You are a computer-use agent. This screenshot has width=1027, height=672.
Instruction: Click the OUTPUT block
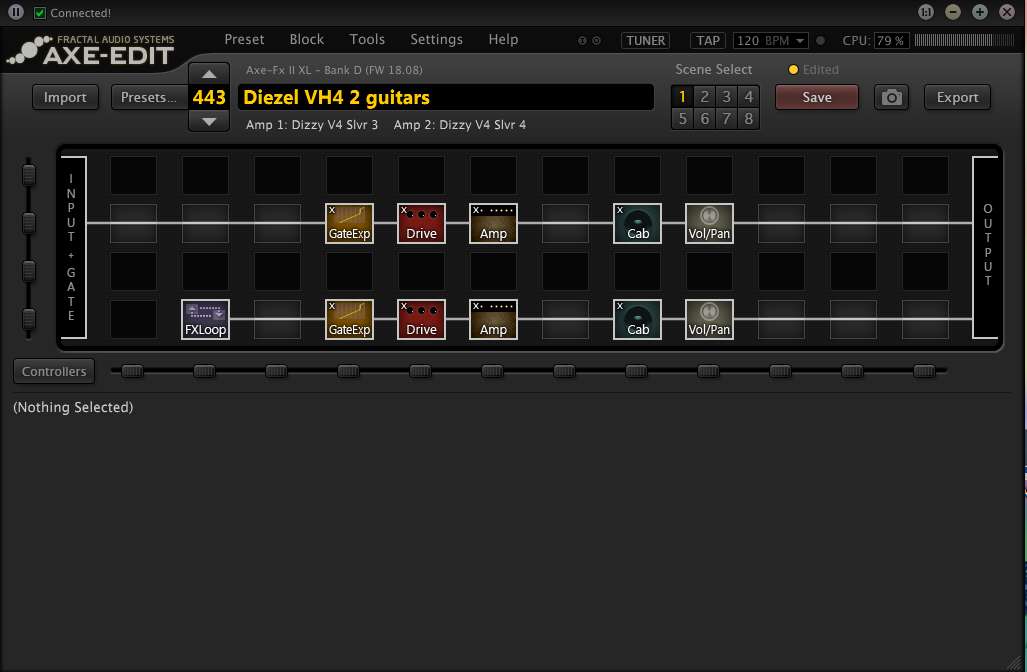[986, 247]
